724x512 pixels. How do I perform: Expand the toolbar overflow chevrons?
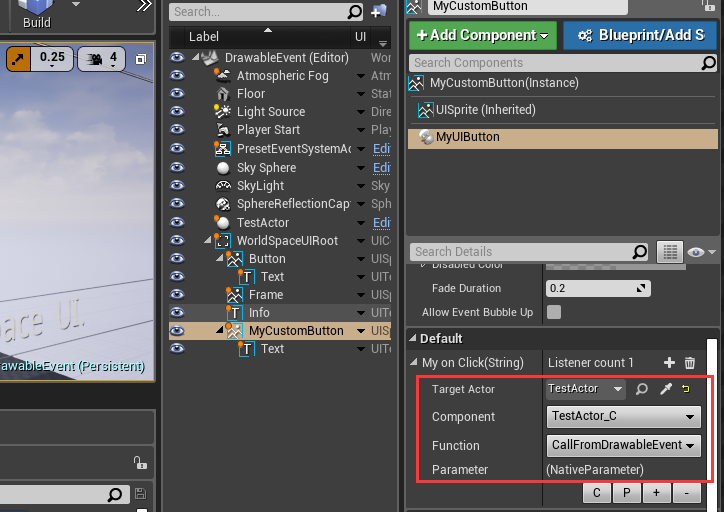[x=145, y=6]
